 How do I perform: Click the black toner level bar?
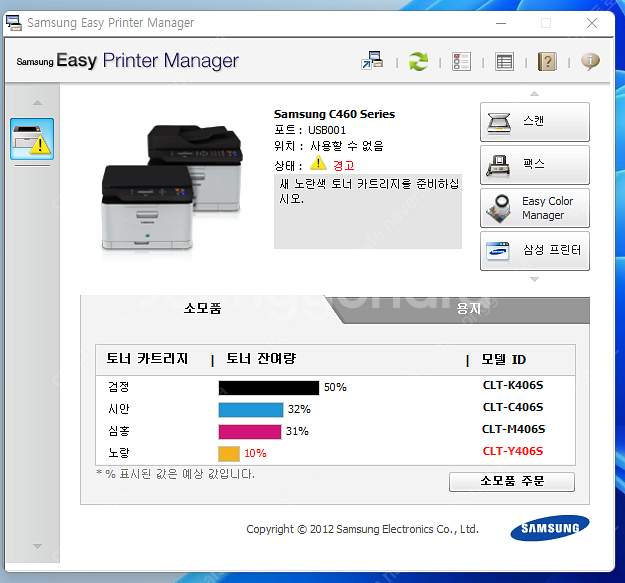(269, 388)
